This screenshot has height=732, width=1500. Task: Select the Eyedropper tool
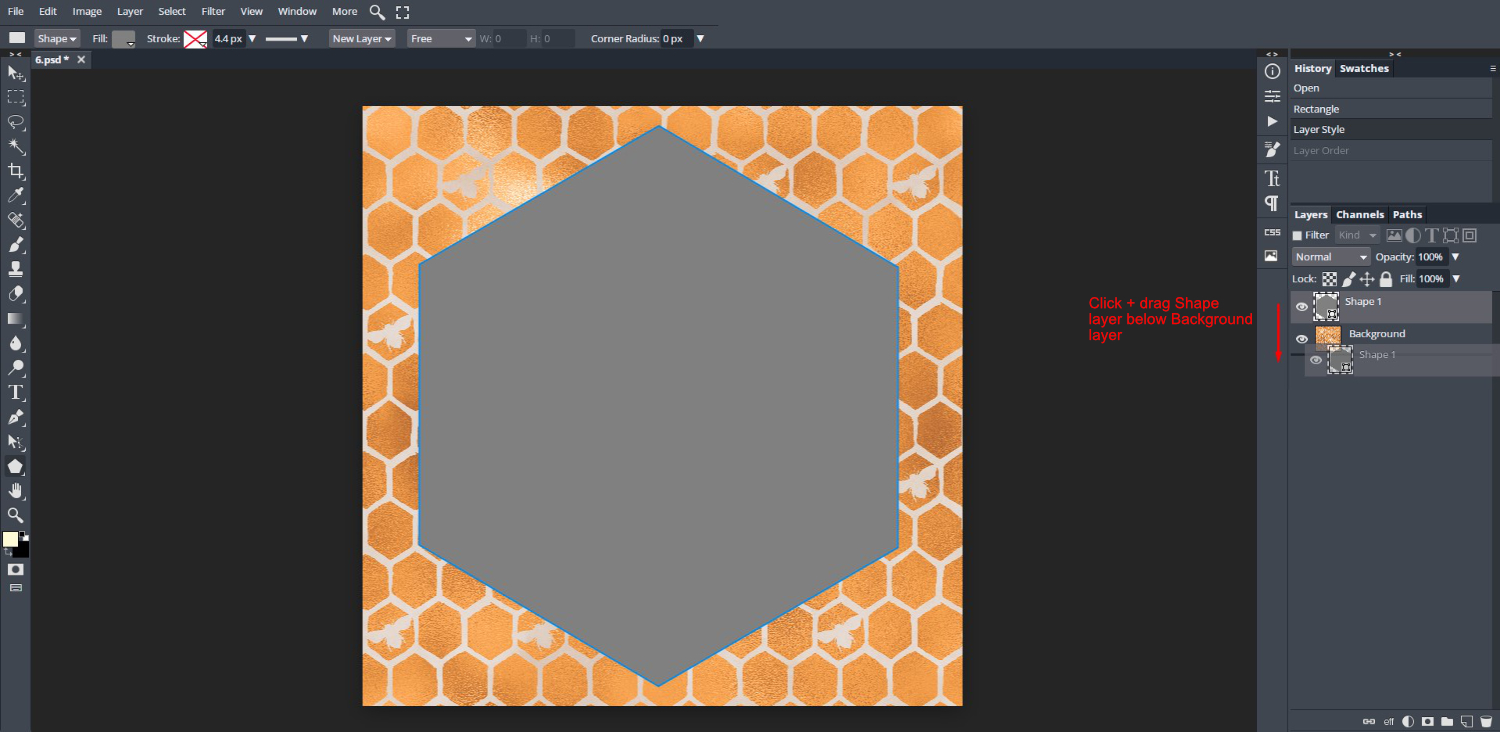pos(16,195)
